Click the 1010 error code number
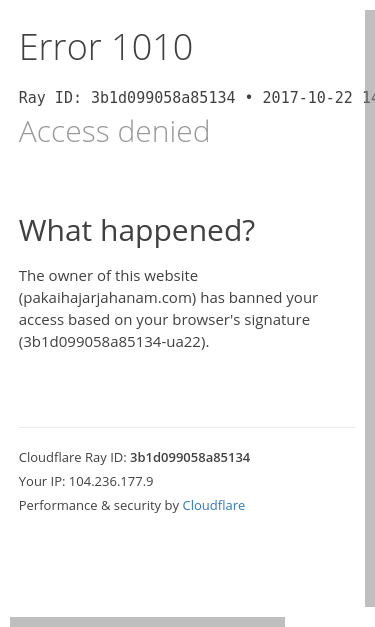Image resolution: width=375 pixels, height=627 pixels. point(152,48)
